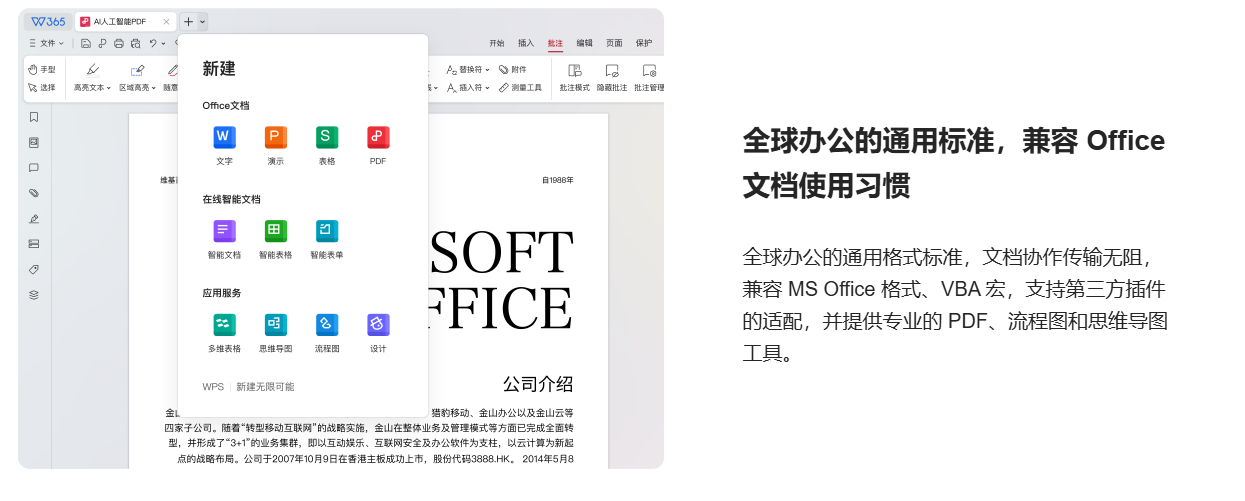Expand the 文件 menu dropdown

click(46, 44)
